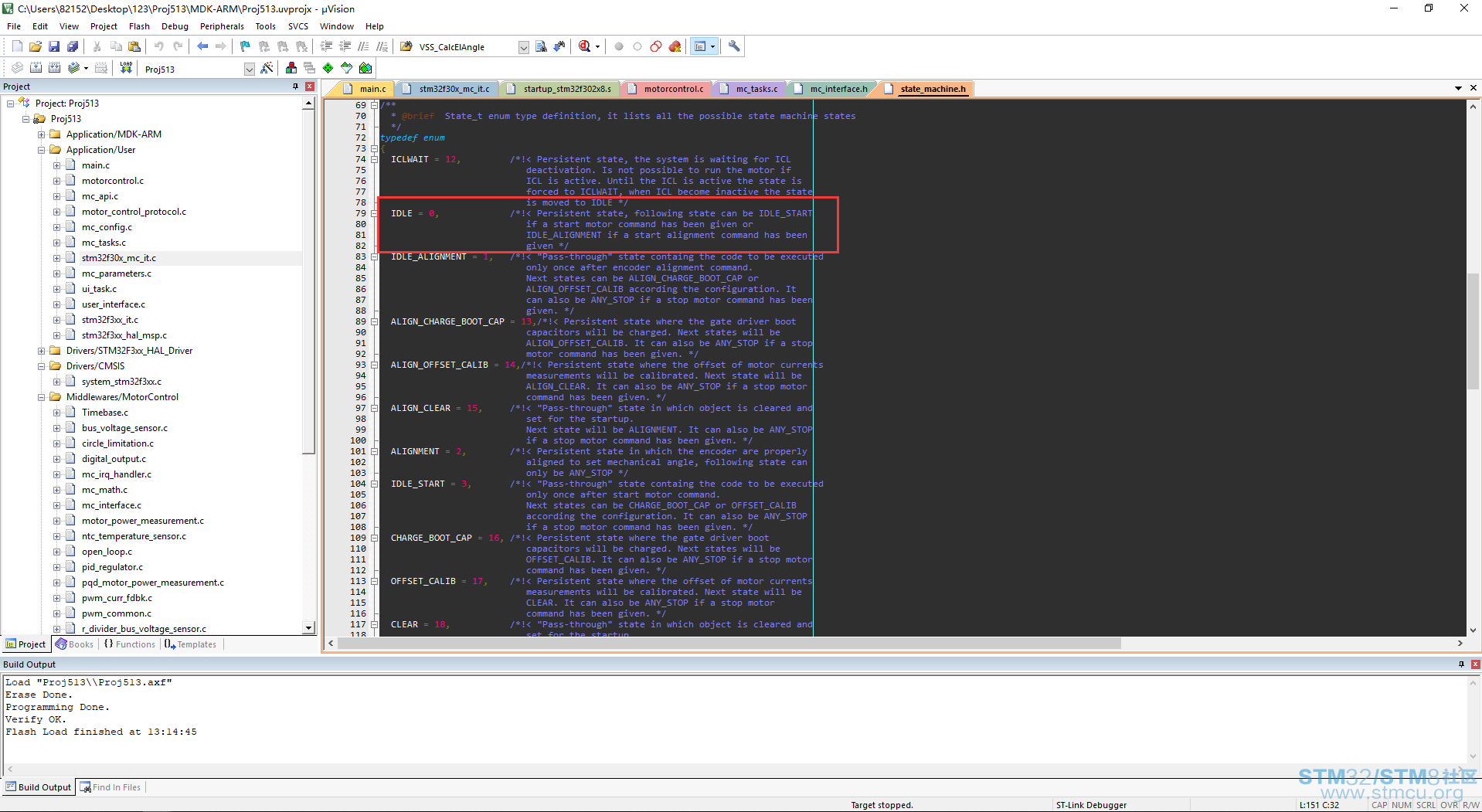Viewport: 1482px width, 812px height.
Task: Expand the Application/MDK-ARM folder
Action: pos(42,134)
